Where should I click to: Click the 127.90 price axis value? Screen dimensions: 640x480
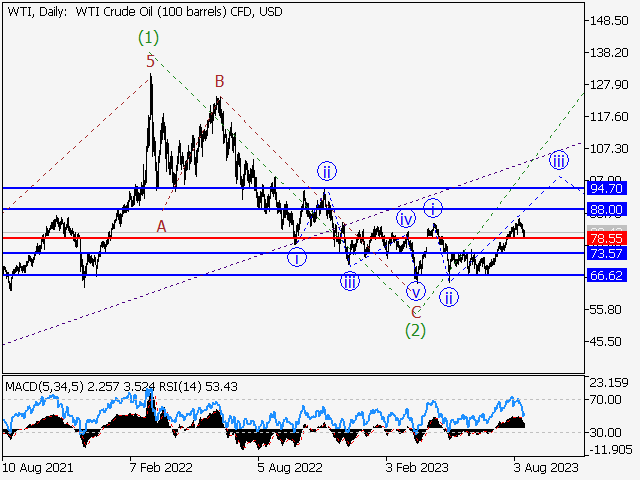click(x=609, y=84)
